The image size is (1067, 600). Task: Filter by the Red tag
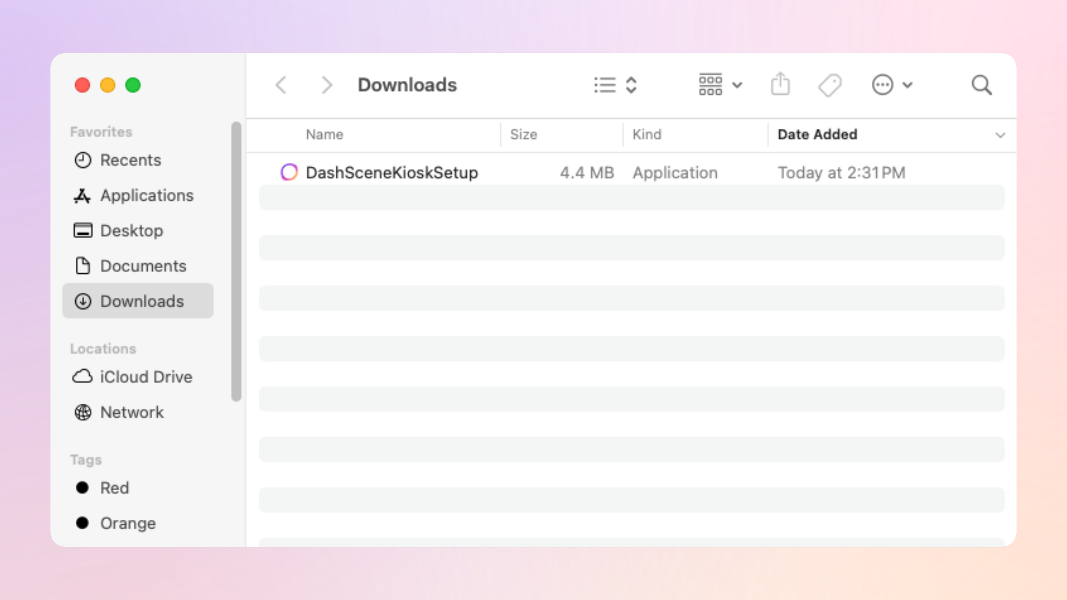pyautogui.click(x=137, y=488)
